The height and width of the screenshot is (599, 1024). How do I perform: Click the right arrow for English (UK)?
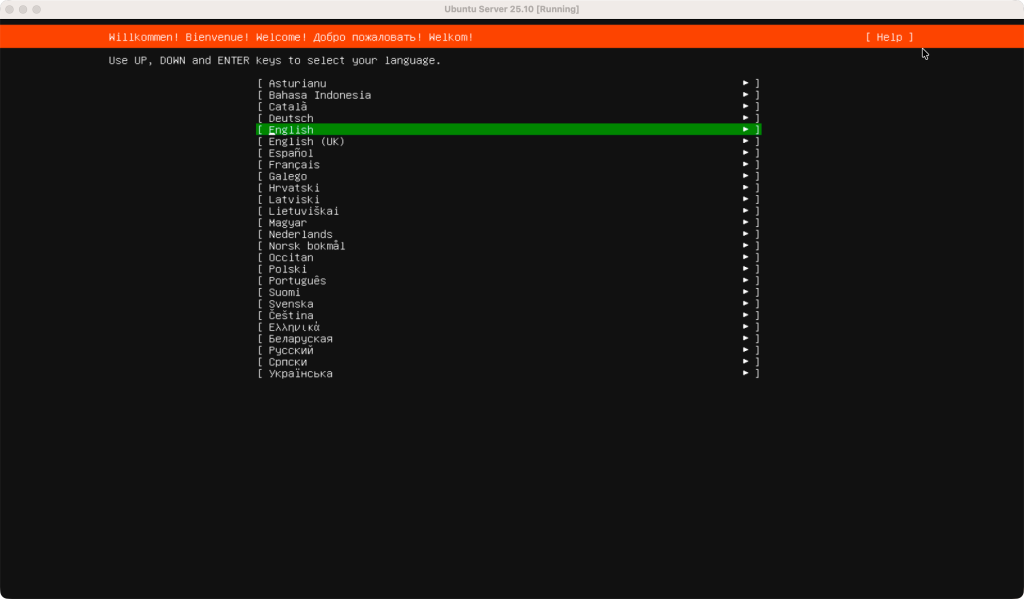(746, 141)
